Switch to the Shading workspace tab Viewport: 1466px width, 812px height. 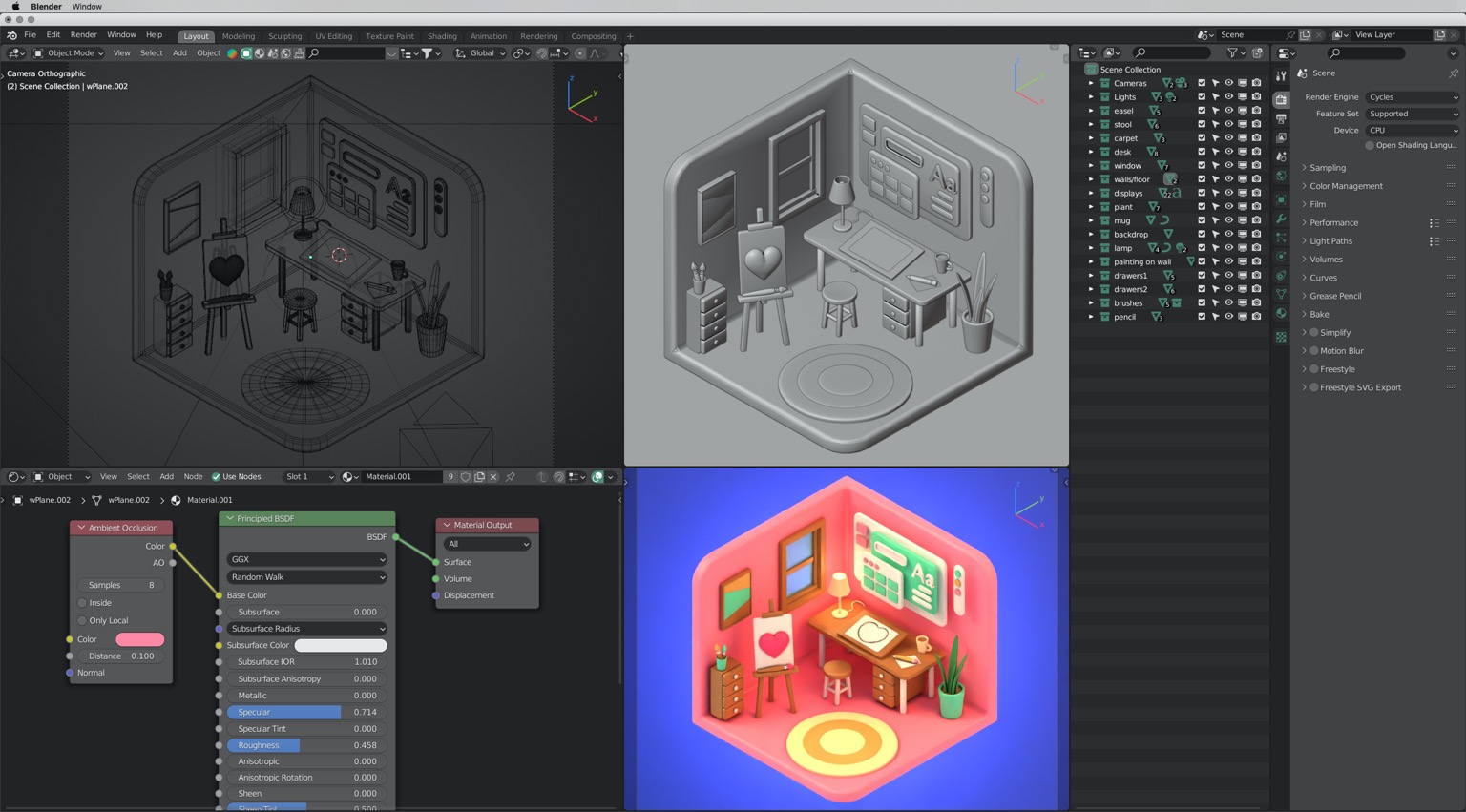[x=441, y=36]
